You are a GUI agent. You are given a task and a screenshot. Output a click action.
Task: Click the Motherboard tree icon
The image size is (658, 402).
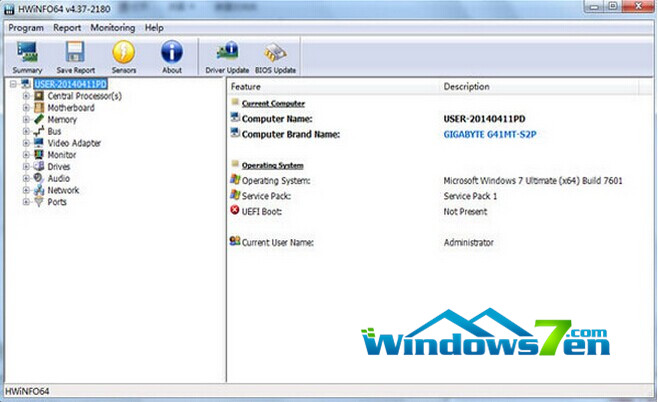coord(39,108)
